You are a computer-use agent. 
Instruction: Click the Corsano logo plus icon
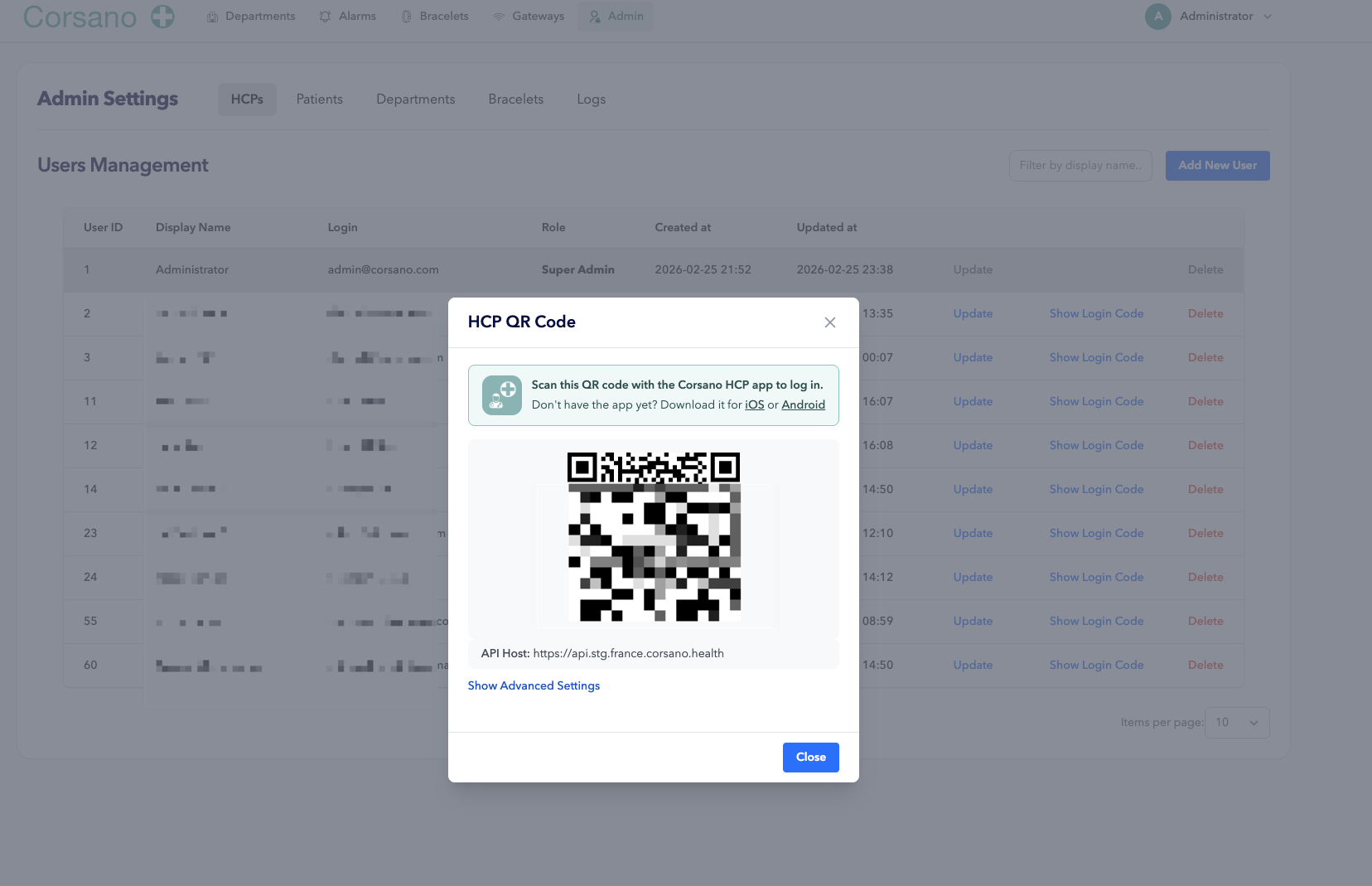(163, 16)
